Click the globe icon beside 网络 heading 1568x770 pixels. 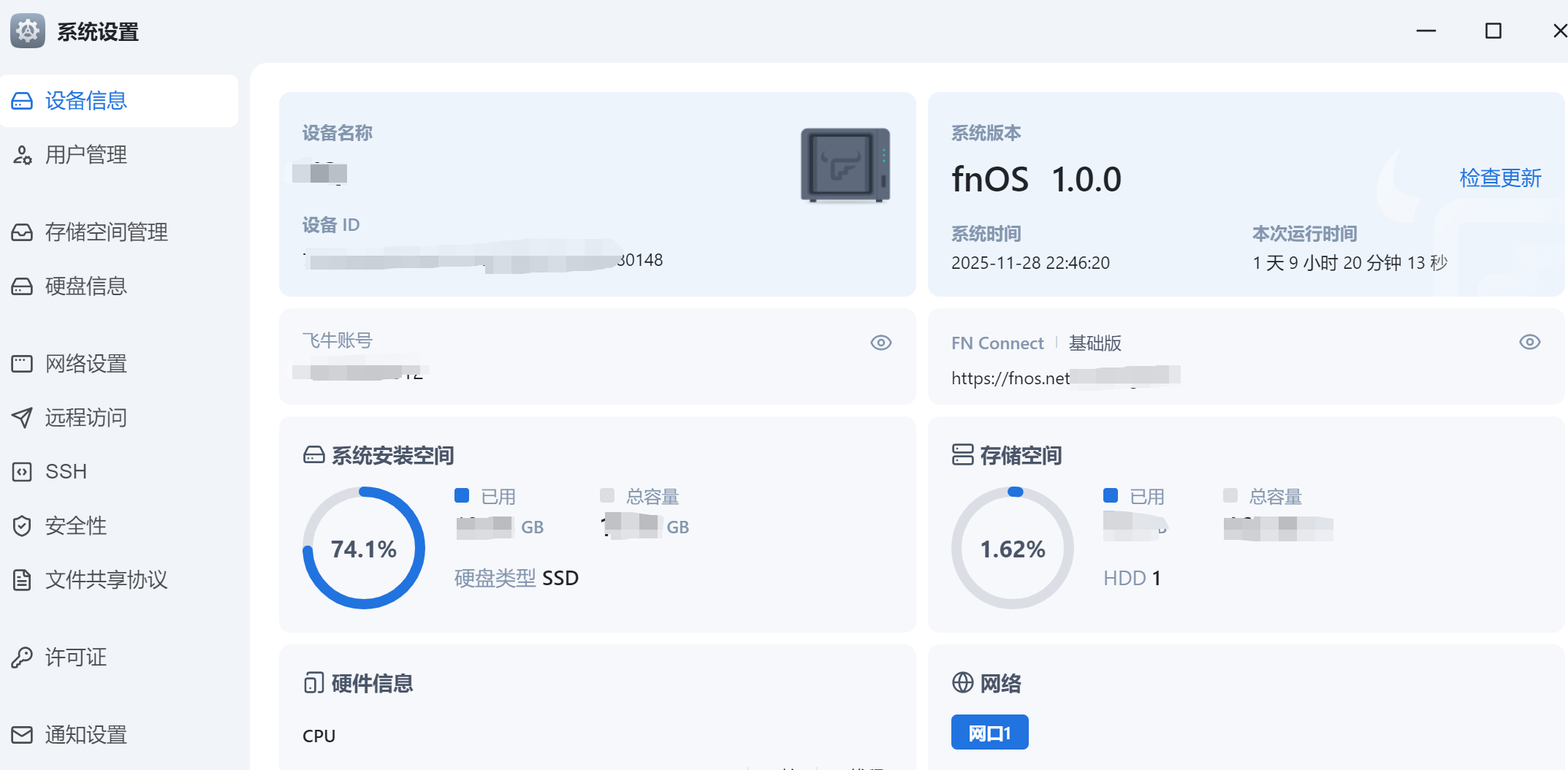[x=962, y=682]
